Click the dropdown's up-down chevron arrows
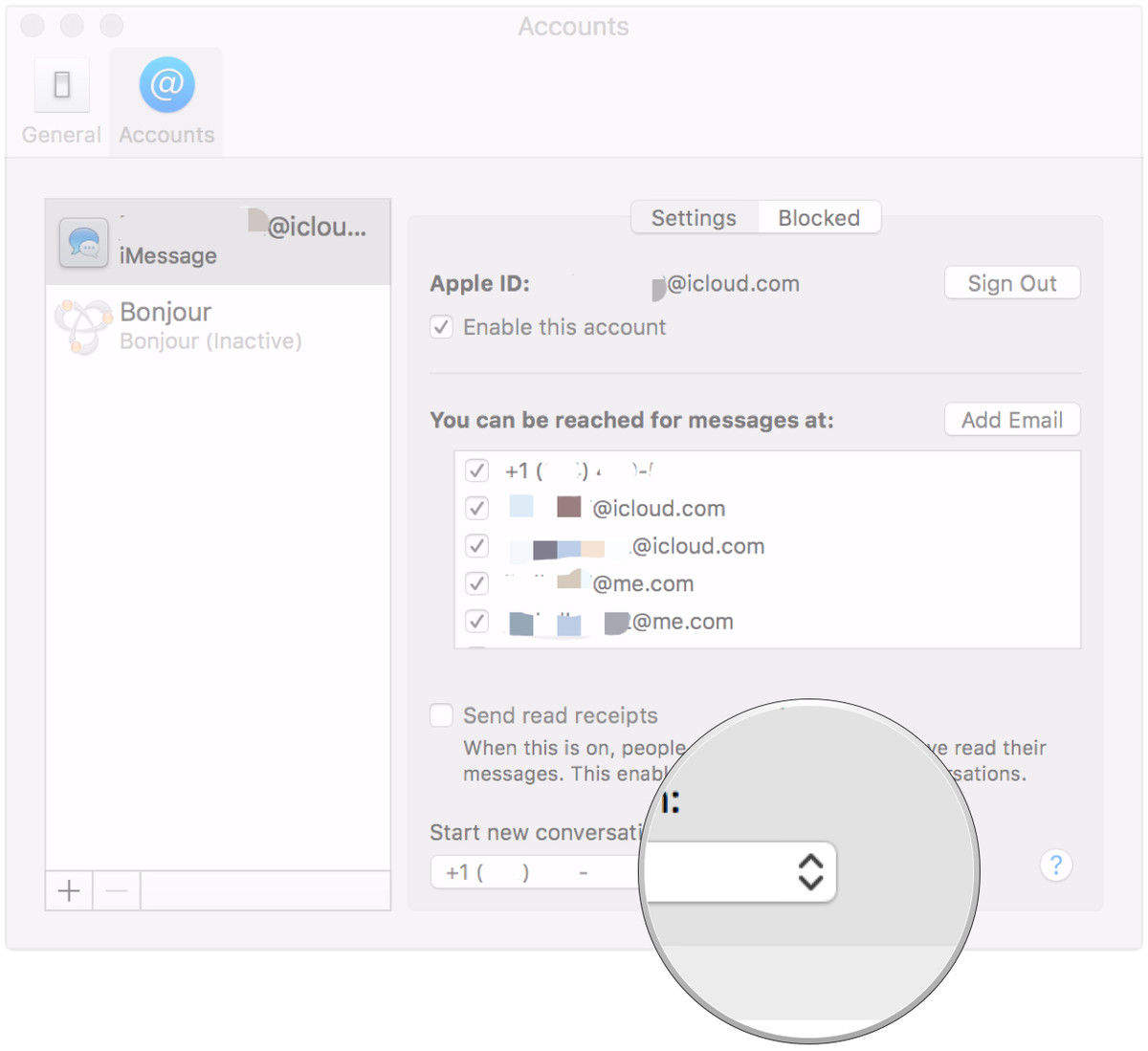This screenshot has height=1051, width=1148. click(810, 871)
